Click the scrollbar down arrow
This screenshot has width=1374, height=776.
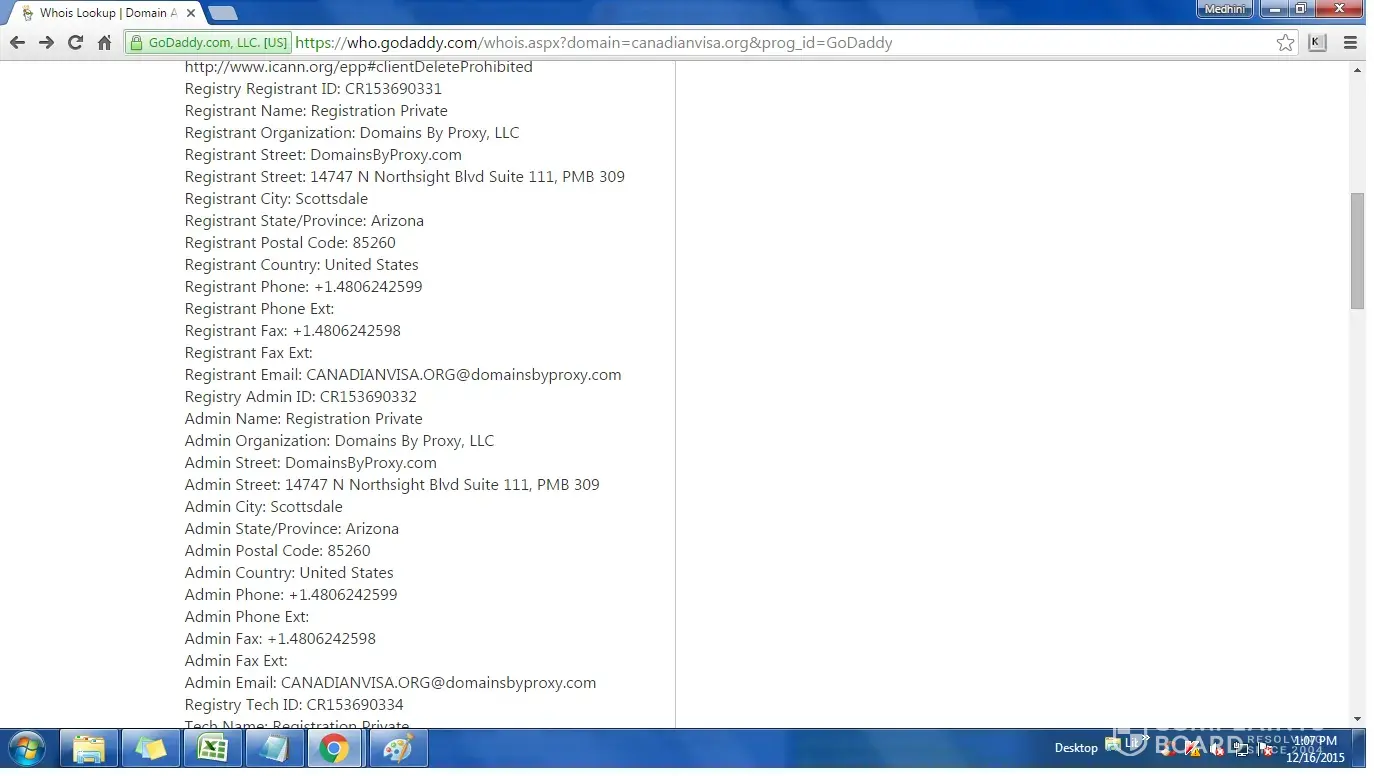(1357, 718)
